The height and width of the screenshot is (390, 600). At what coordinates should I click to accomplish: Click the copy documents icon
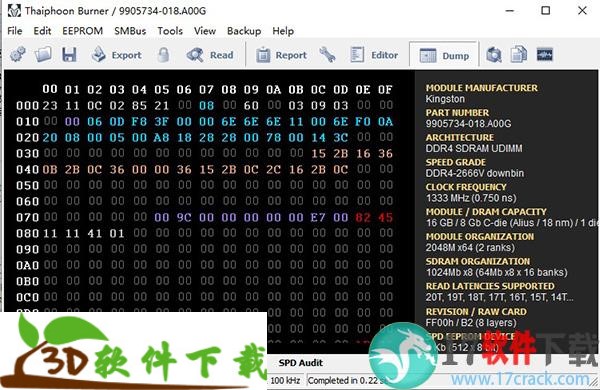pyautogui.click(x=519, y=55)
